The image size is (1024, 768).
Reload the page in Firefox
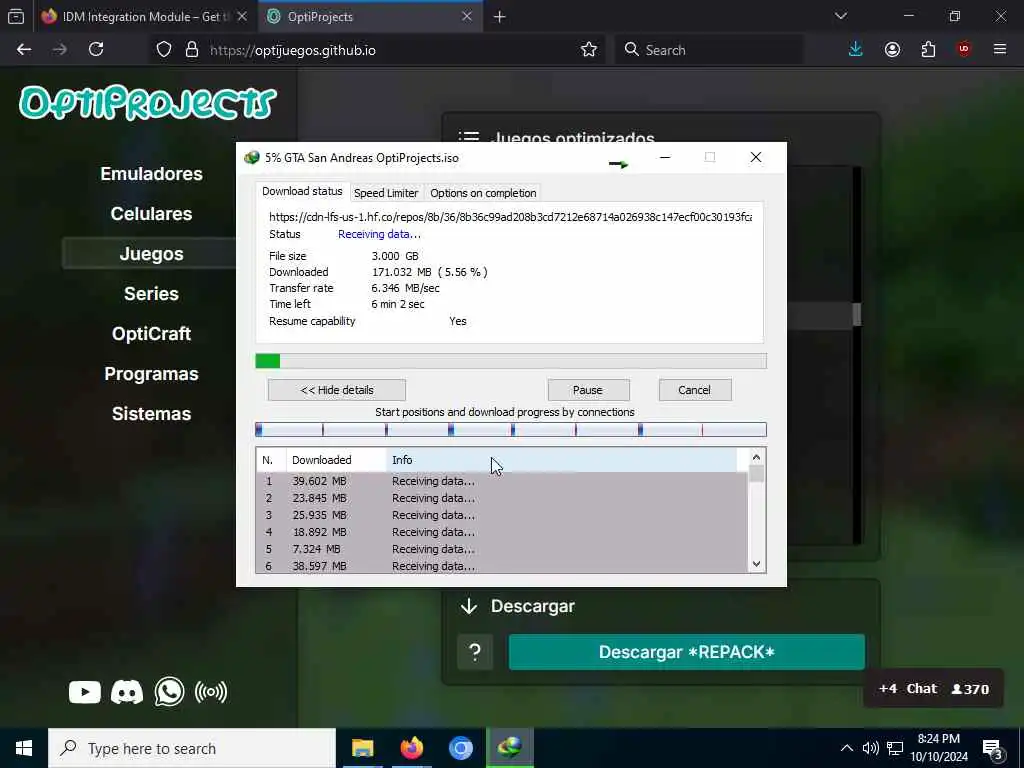[x=96, y=50]
